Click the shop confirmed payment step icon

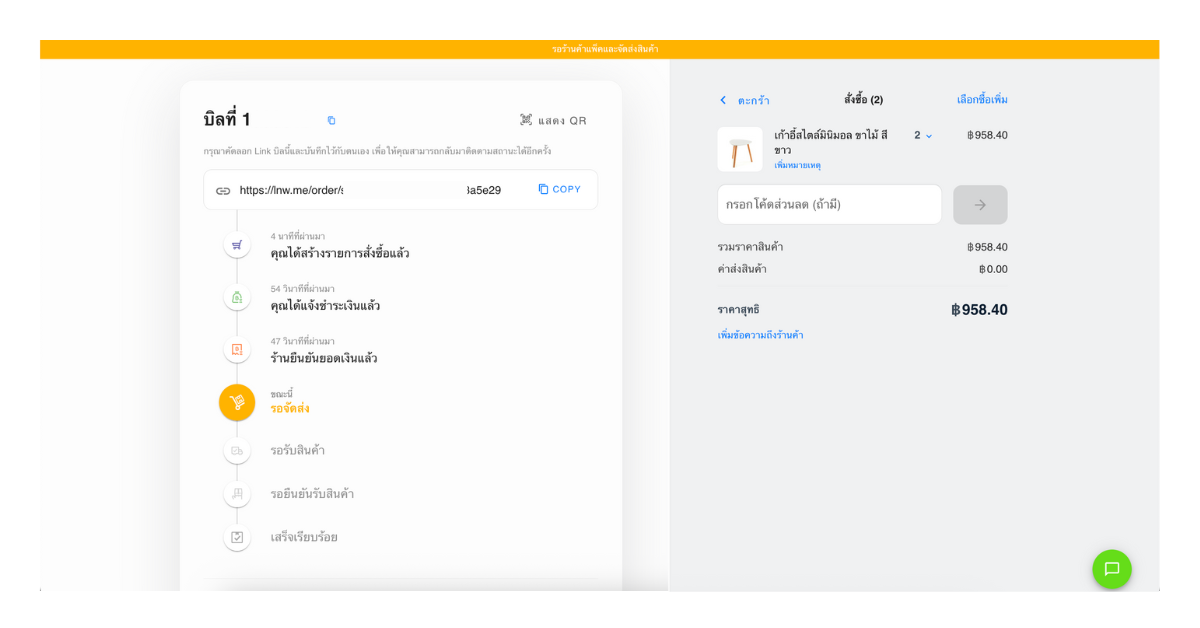(x=237, y=350)
